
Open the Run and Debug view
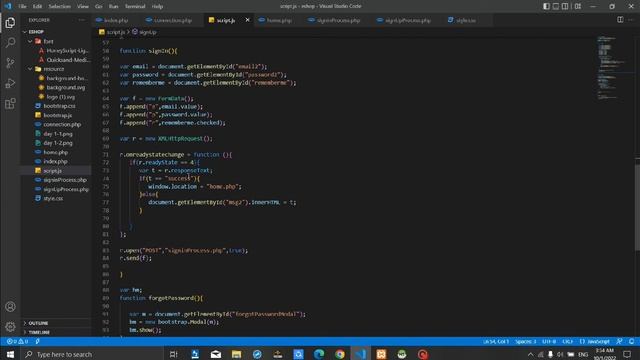point(11,83)
